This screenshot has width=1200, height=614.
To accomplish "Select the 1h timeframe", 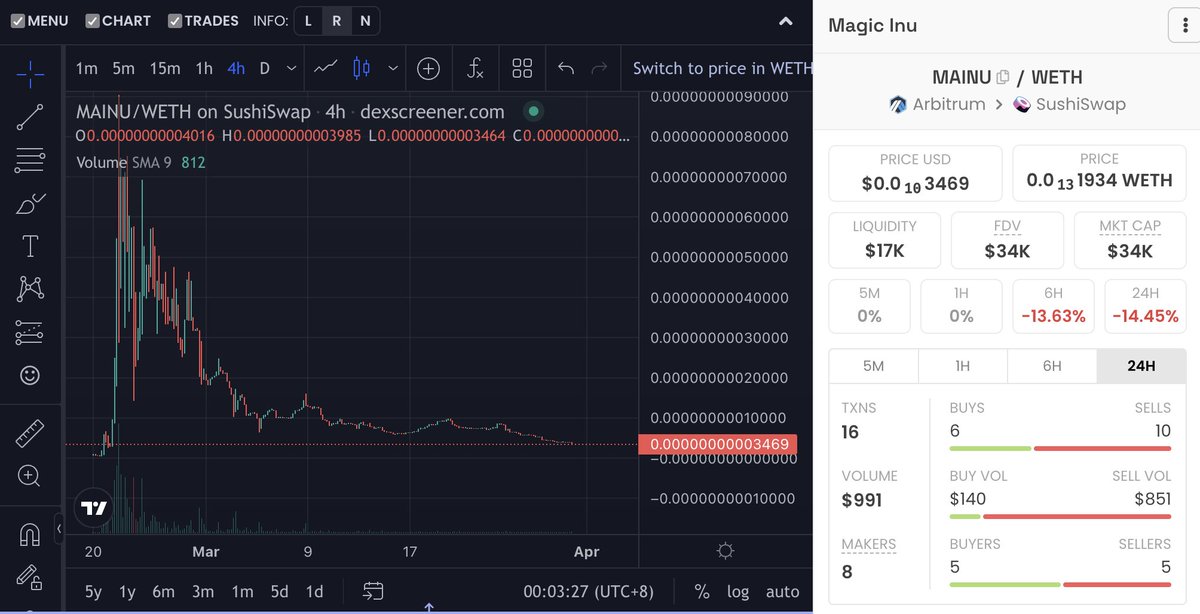I will (204, 68).
